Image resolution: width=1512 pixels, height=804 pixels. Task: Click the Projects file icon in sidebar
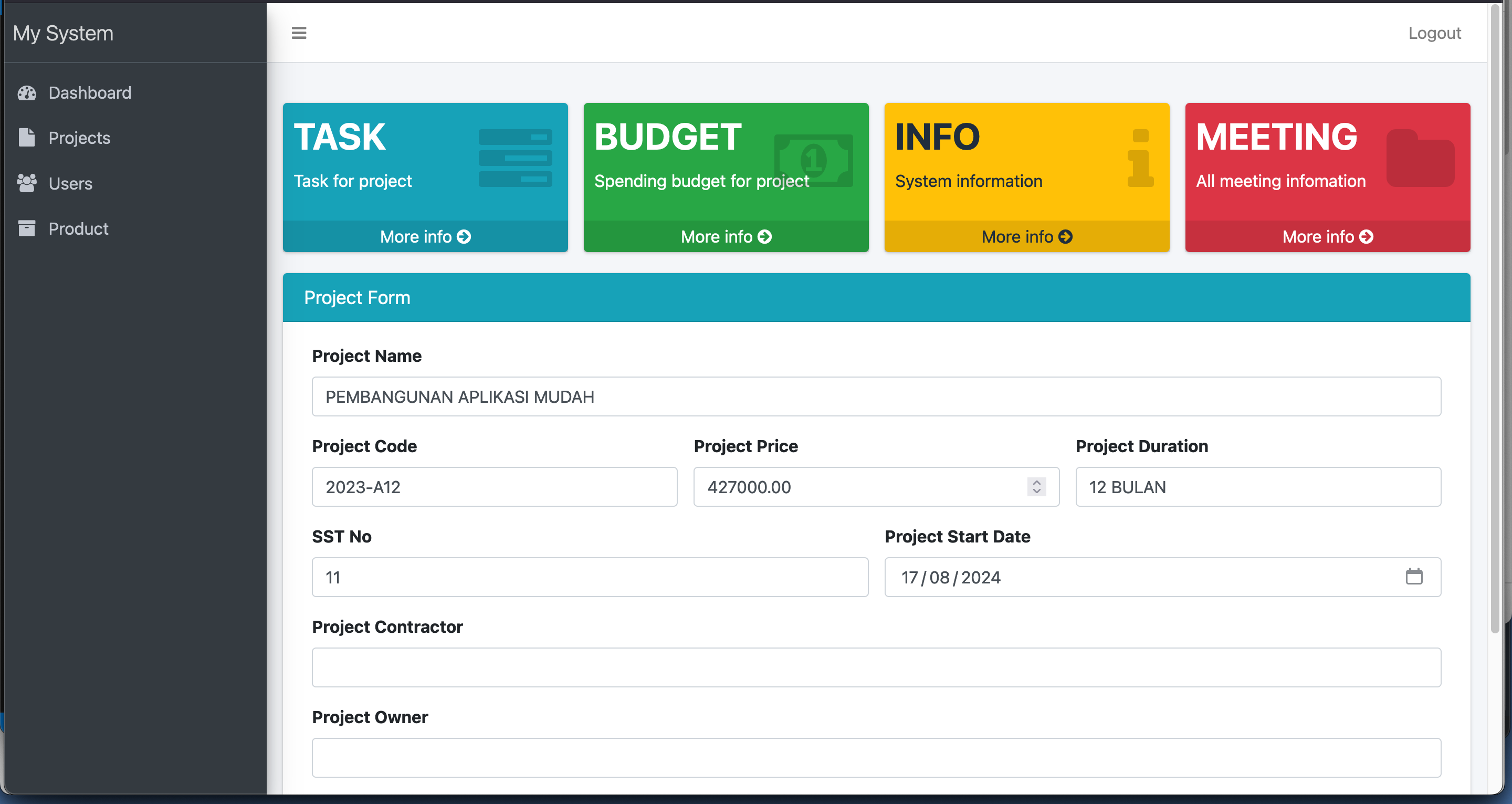coord(26,138)
